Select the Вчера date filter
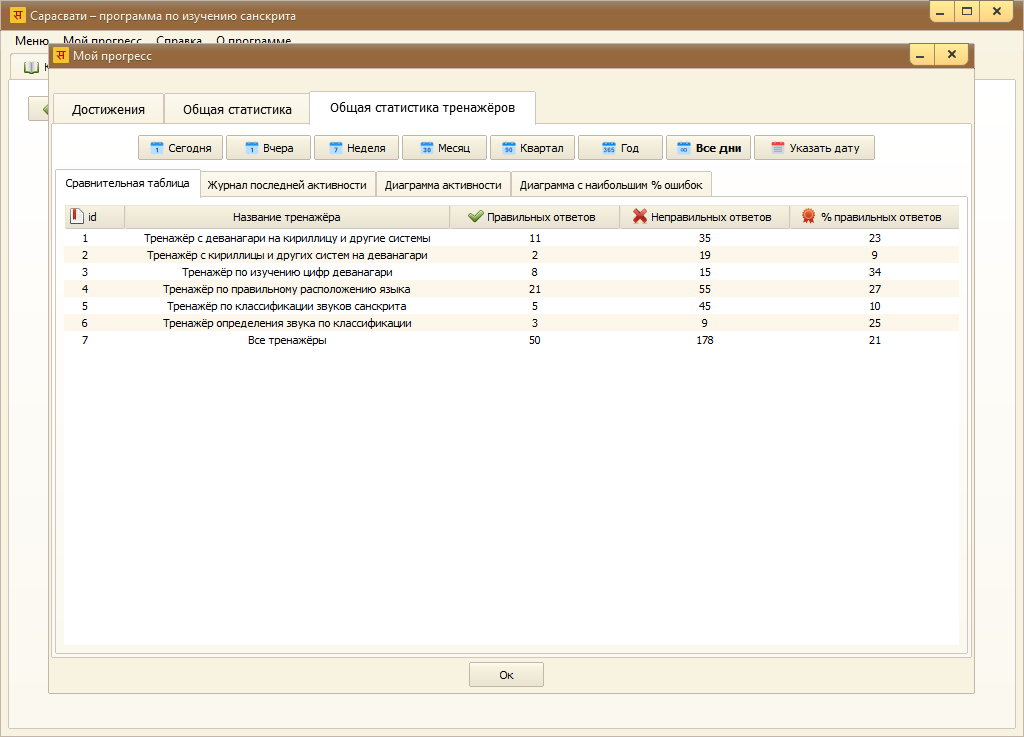1024x737 pixels. (x=268, y=148)
